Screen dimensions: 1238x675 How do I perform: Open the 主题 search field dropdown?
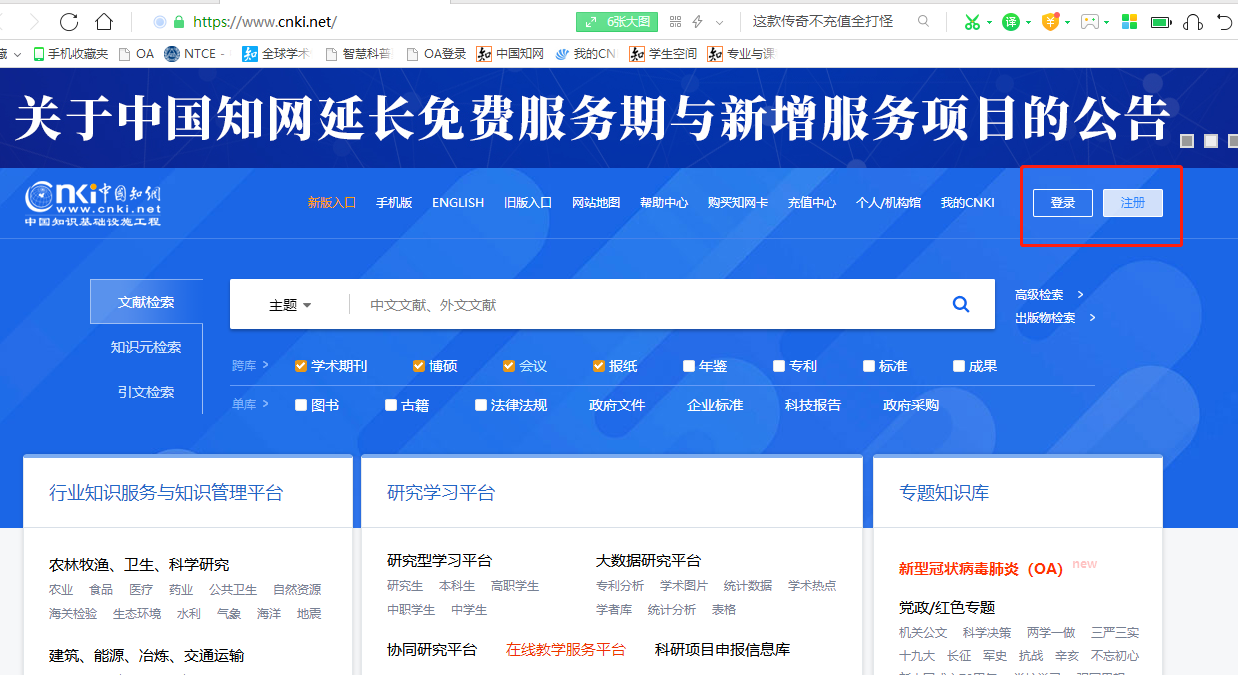(x=290, y=305)
